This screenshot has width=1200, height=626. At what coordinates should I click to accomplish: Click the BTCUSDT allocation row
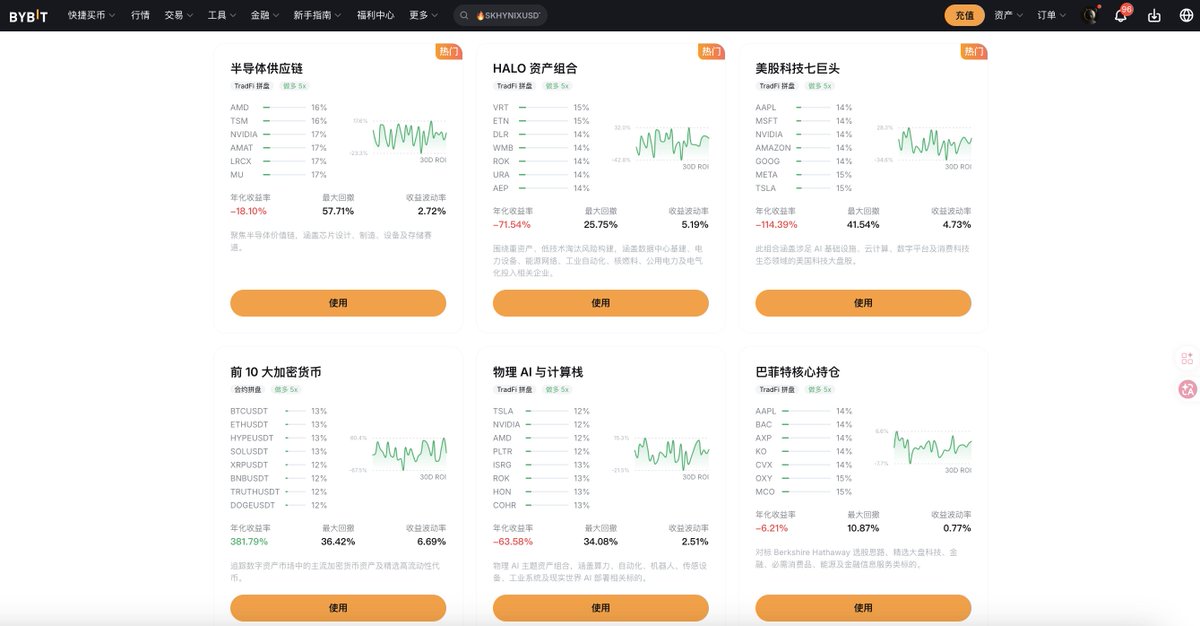[279, 411]
